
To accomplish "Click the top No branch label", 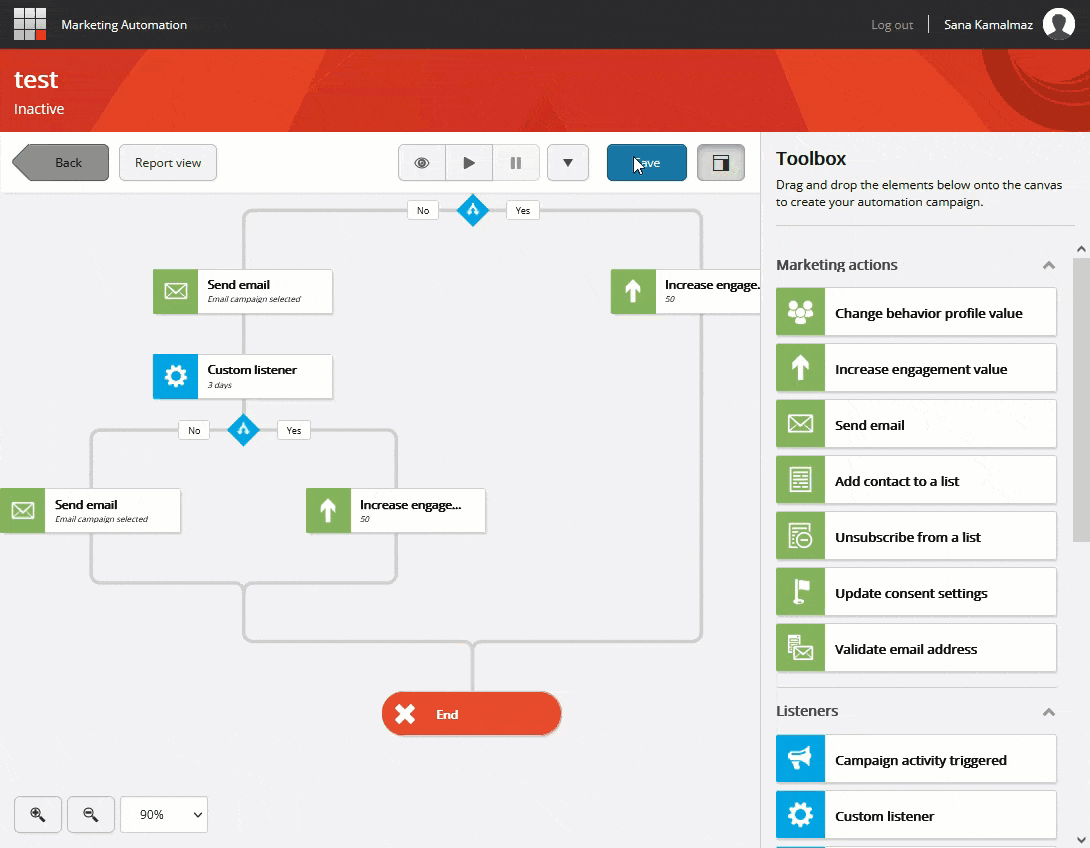I will (423, 211).
